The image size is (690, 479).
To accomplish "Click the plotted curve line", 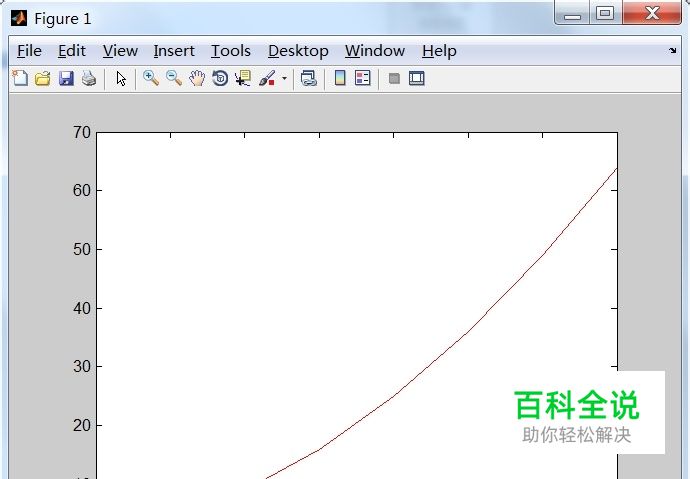I will click(x=467, y=333).
